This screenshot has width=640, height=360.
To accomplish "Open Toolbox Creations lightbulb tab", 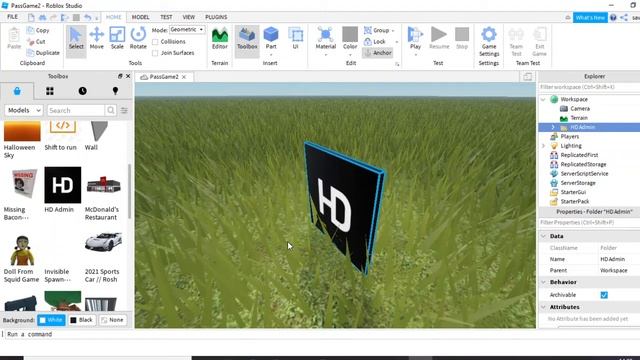I will pos(115,91).
